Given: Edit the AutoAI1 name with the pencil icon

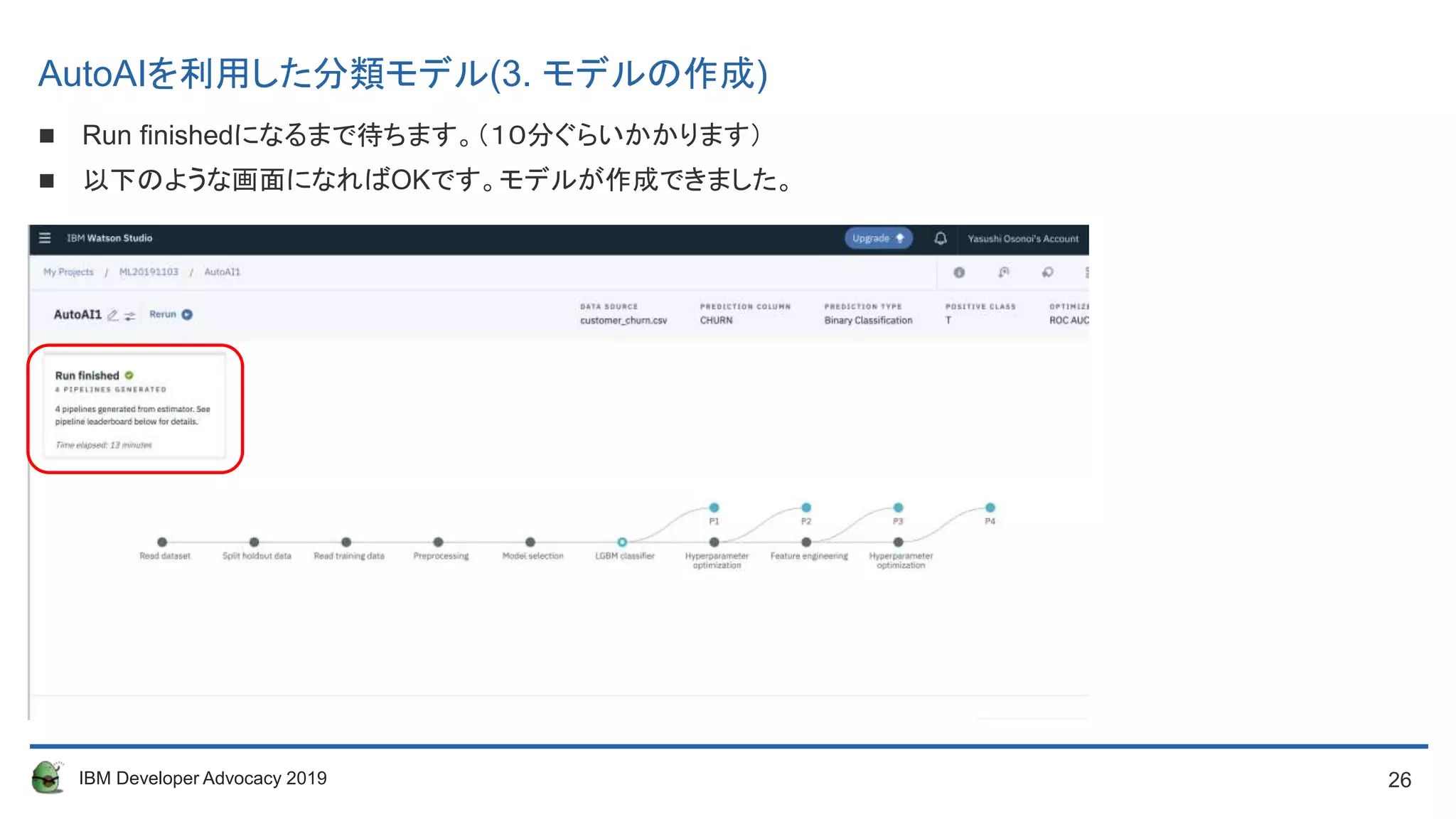Looking at the screenshot, I should [x=112, y=315].
